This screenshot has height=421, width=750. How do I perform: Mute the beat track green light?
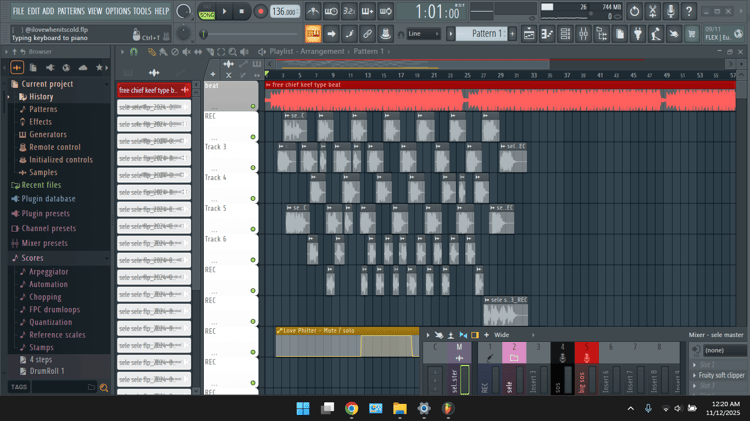pos(253,106)
